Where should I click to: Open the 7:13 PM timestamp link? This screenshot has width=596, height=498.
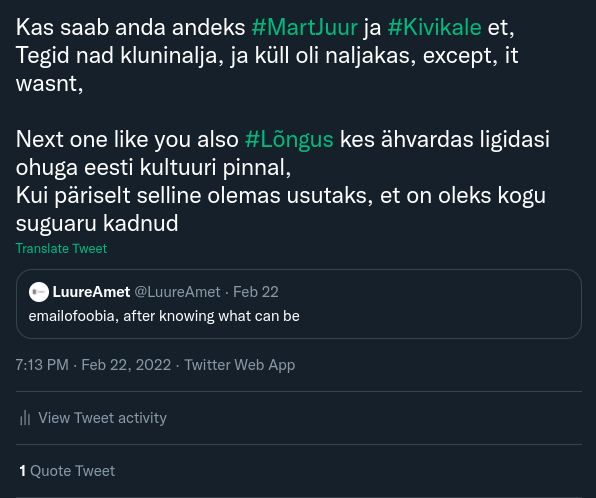[42, 365]
